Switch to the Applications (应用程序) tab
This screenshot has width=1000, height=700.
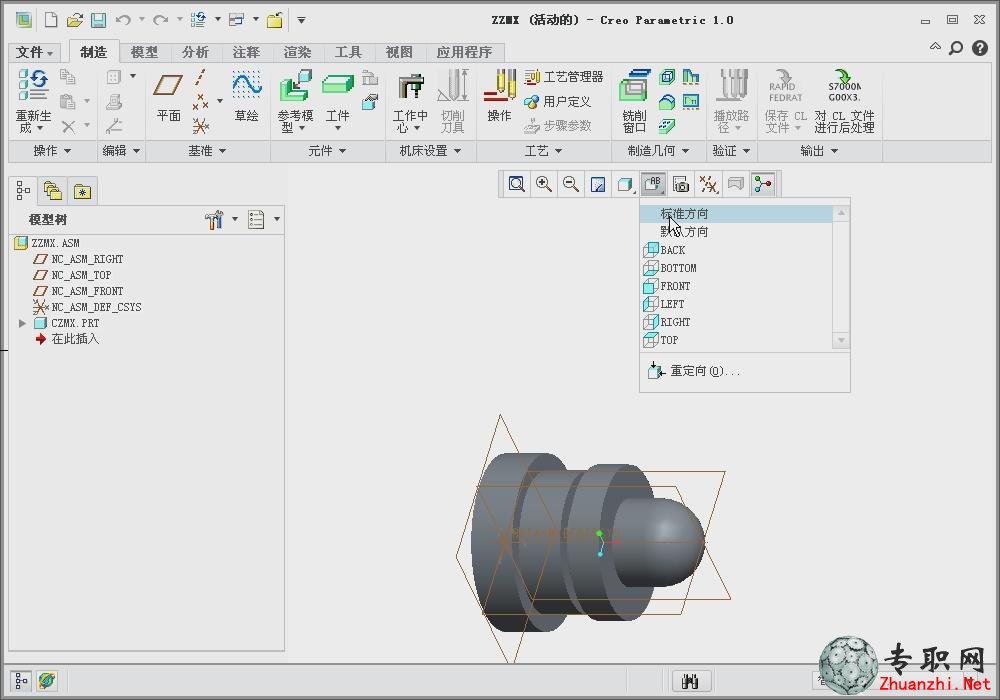click(x=464, y=52)
